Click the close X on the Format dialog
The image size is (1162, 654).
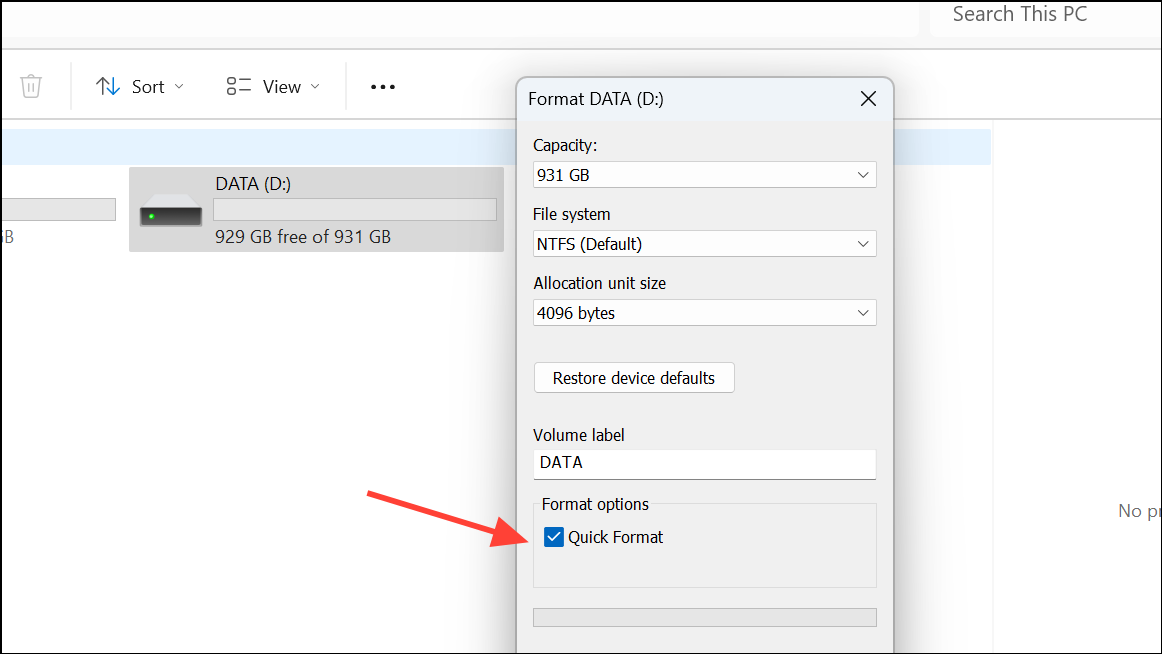(x=867, y=99)
